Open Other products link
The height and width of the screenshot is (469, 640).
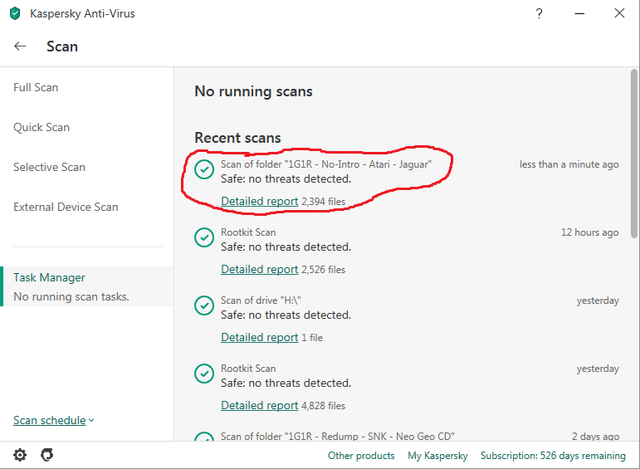pos(361,456)
